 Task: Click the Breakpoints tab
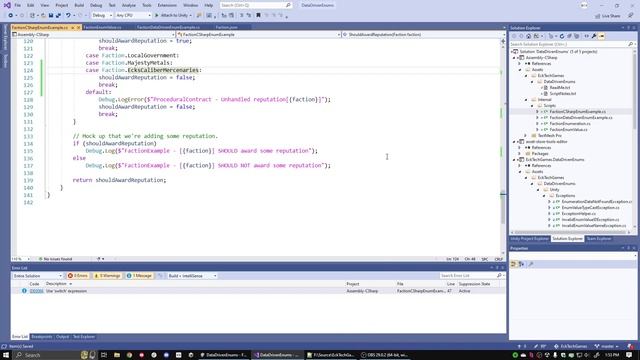(x=42, y=337)
